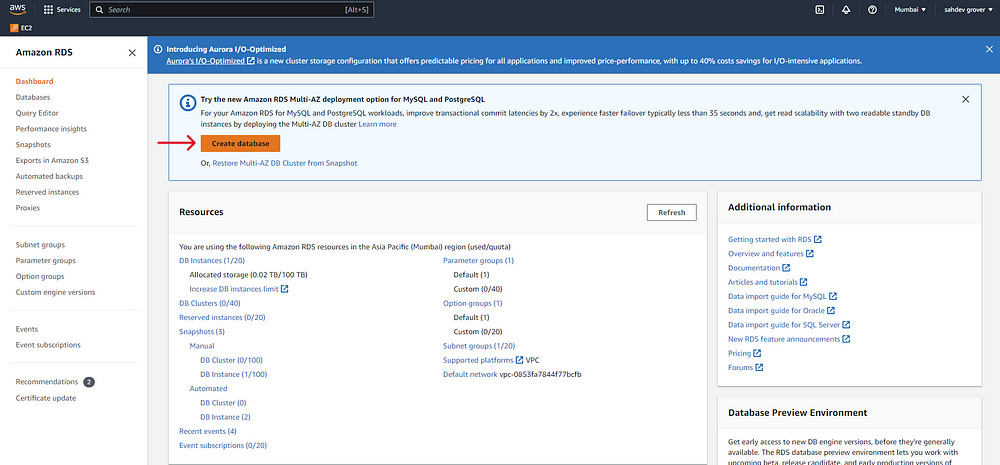
Task: Open the Default network link
Action: coord(471,374)
